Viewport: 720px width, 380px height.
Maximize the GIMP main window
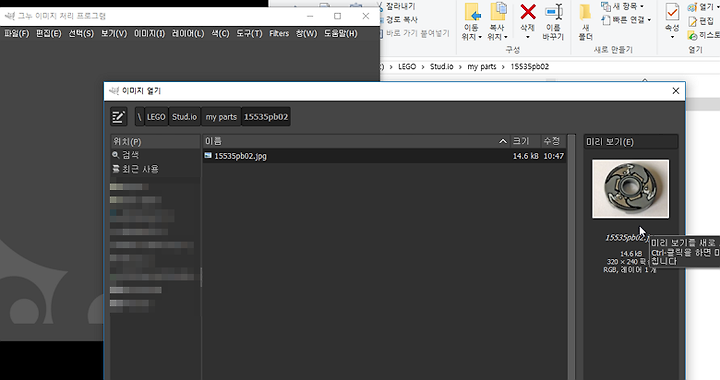coord(338,16)
